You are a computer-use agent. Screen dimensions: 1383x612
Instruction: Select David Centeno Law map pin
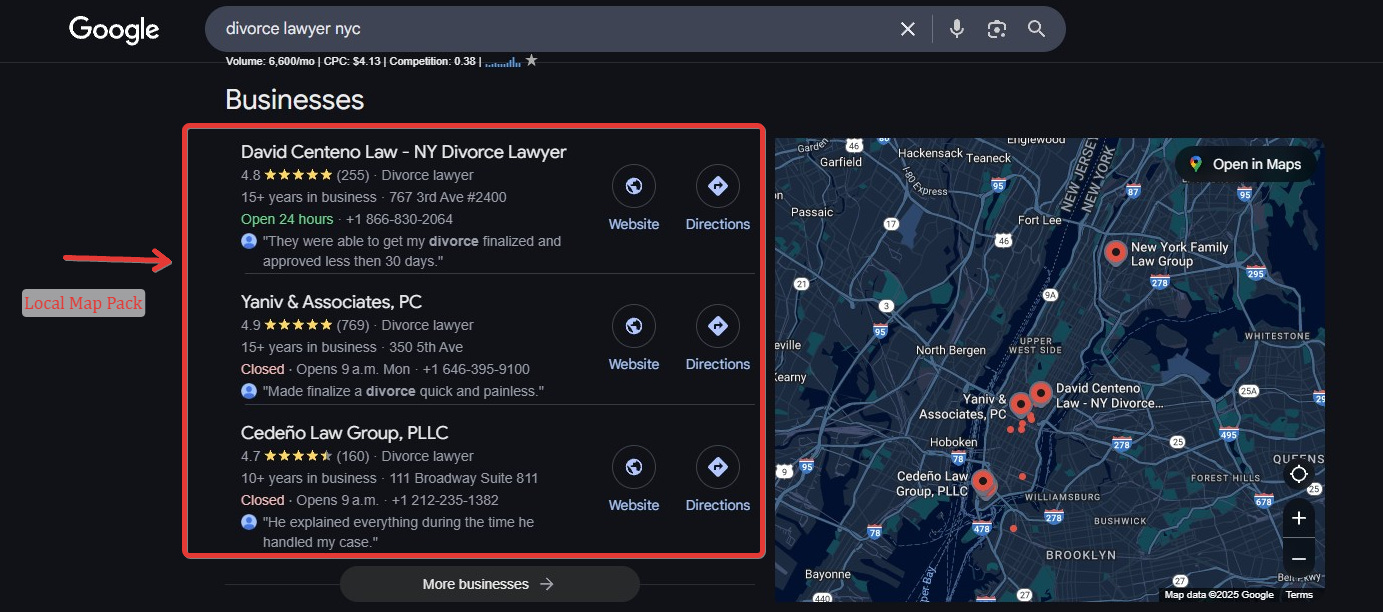click(x=1041, y=394)
